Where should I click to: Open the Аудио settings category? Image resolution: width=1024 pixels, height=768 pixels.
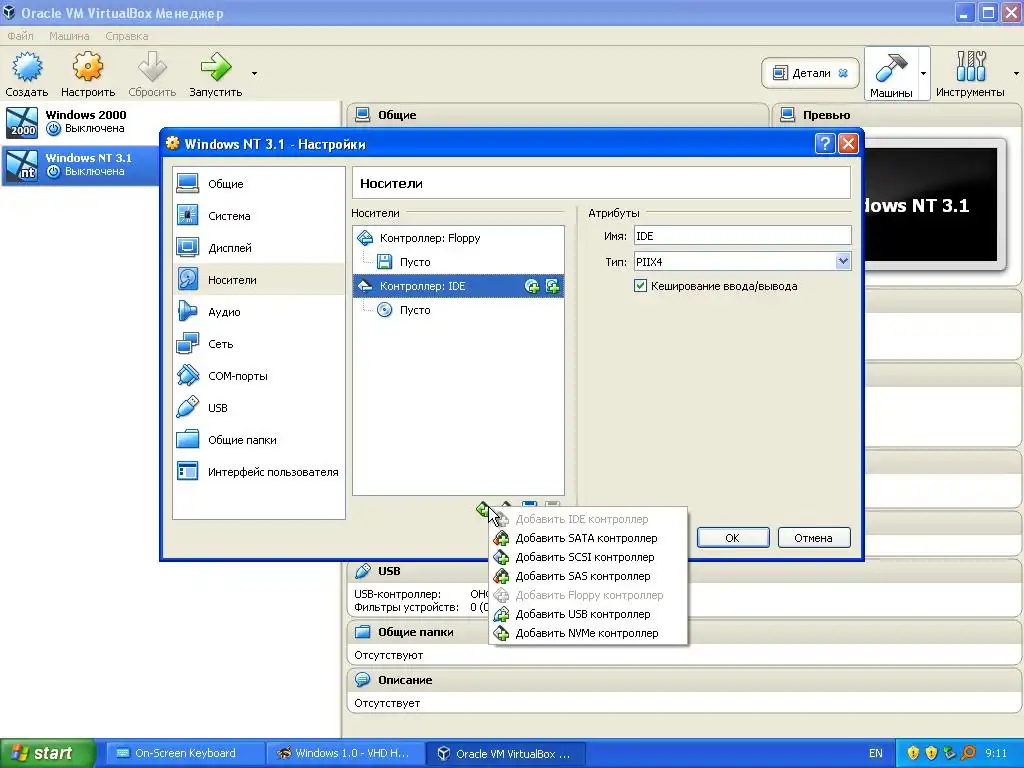coord(259,312)
